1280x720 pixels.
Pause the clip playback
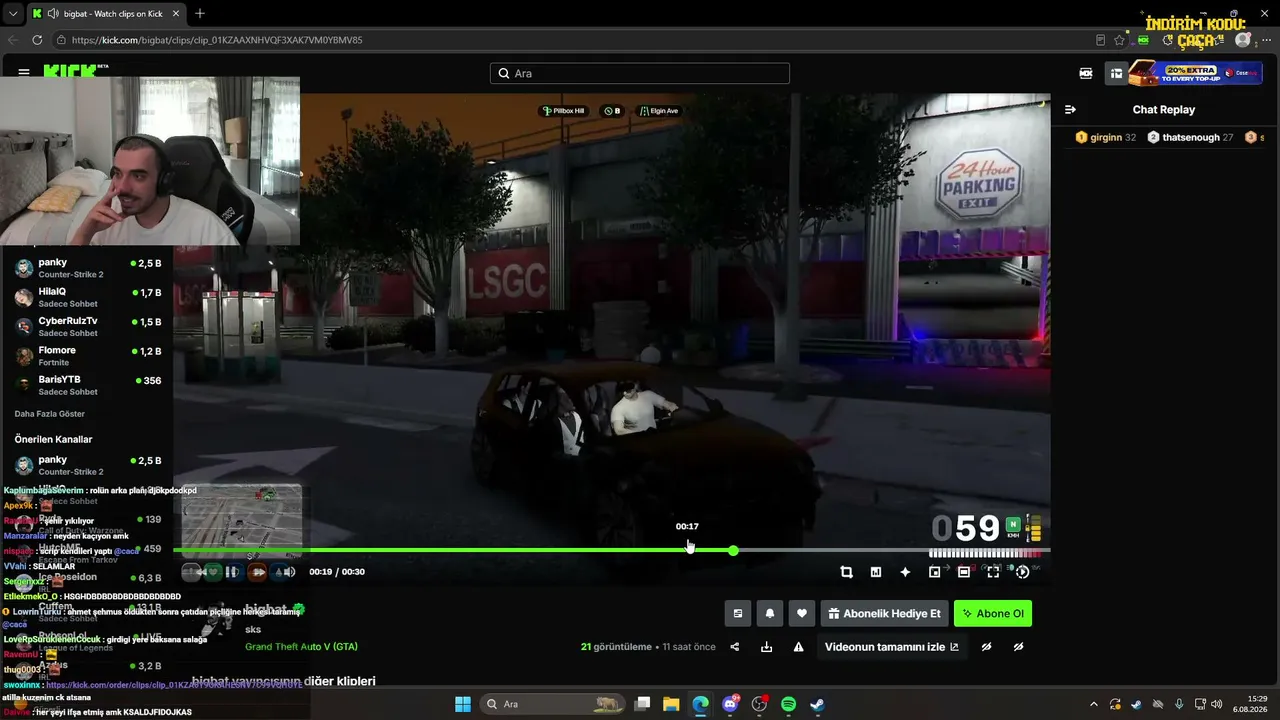(x=232, y=572)
